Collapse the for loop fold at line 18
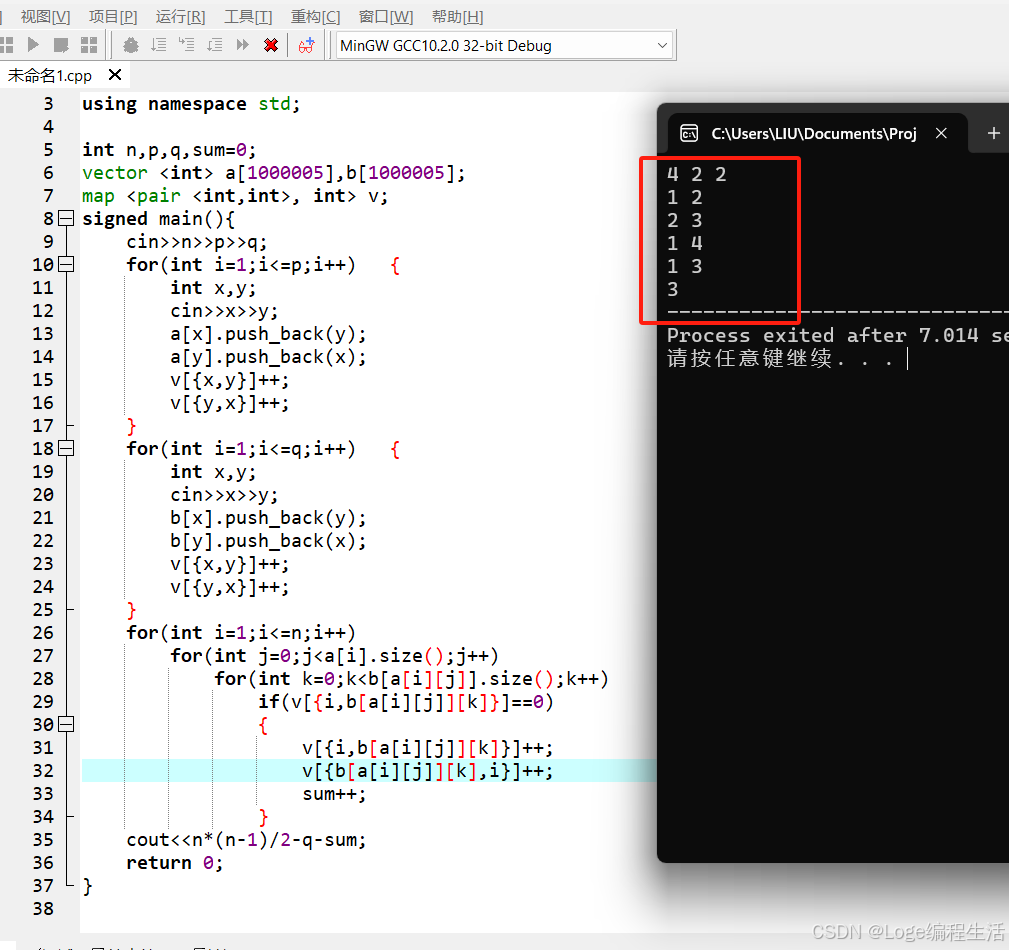The width and height of the screenshot is (1009, 950). point(66,449)
